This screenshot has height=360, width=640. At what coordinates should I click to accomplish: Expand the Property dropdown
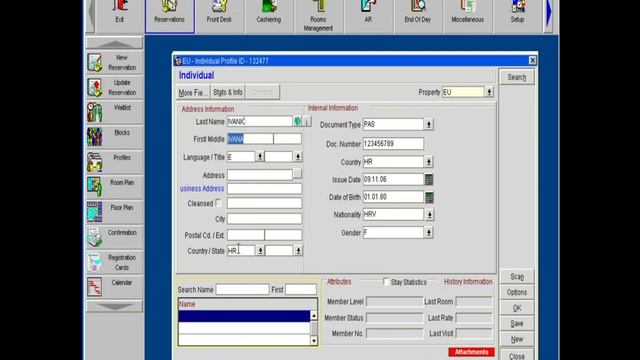pos(489,92)
